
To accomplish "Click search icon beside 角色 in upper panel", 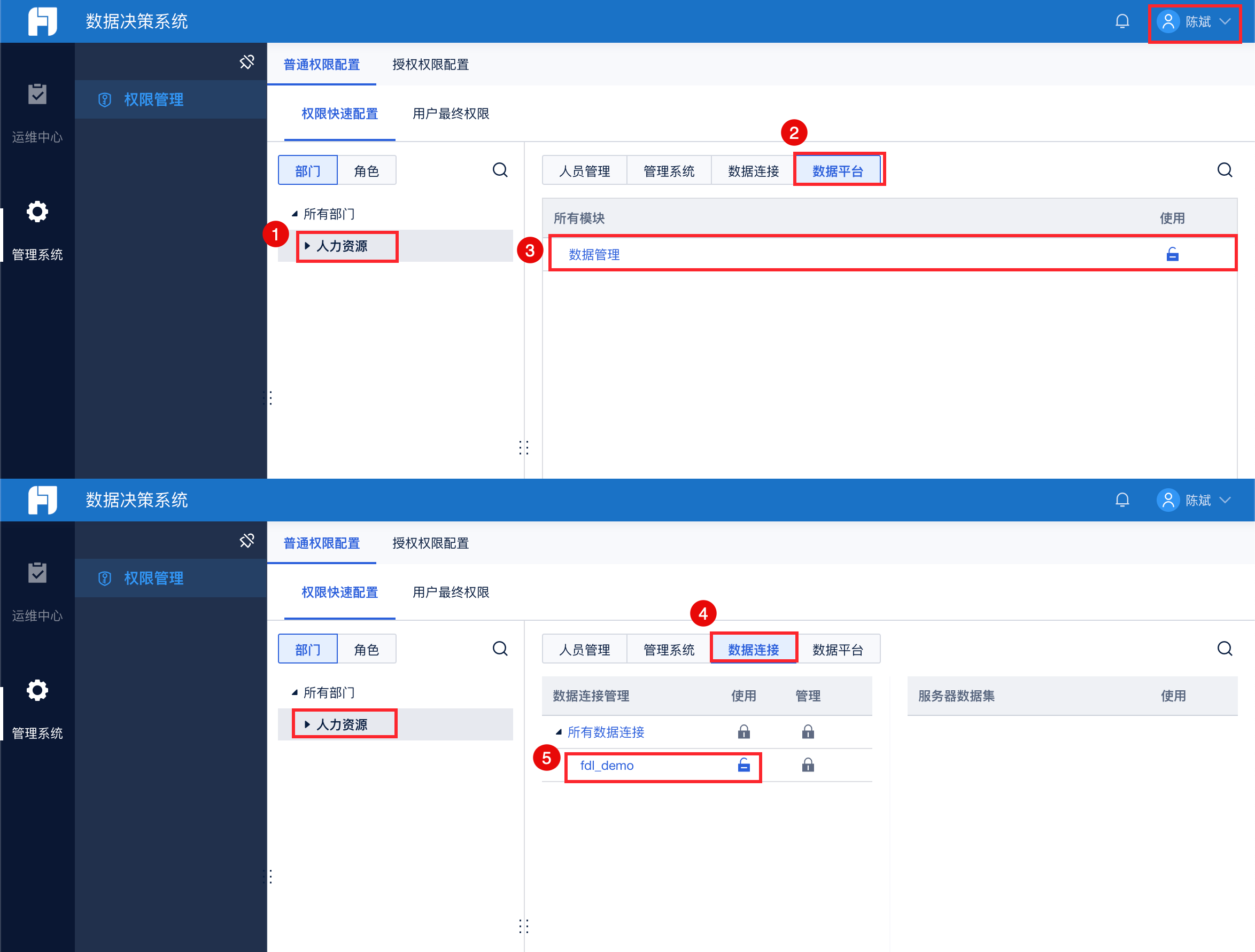I will point(500,170).
